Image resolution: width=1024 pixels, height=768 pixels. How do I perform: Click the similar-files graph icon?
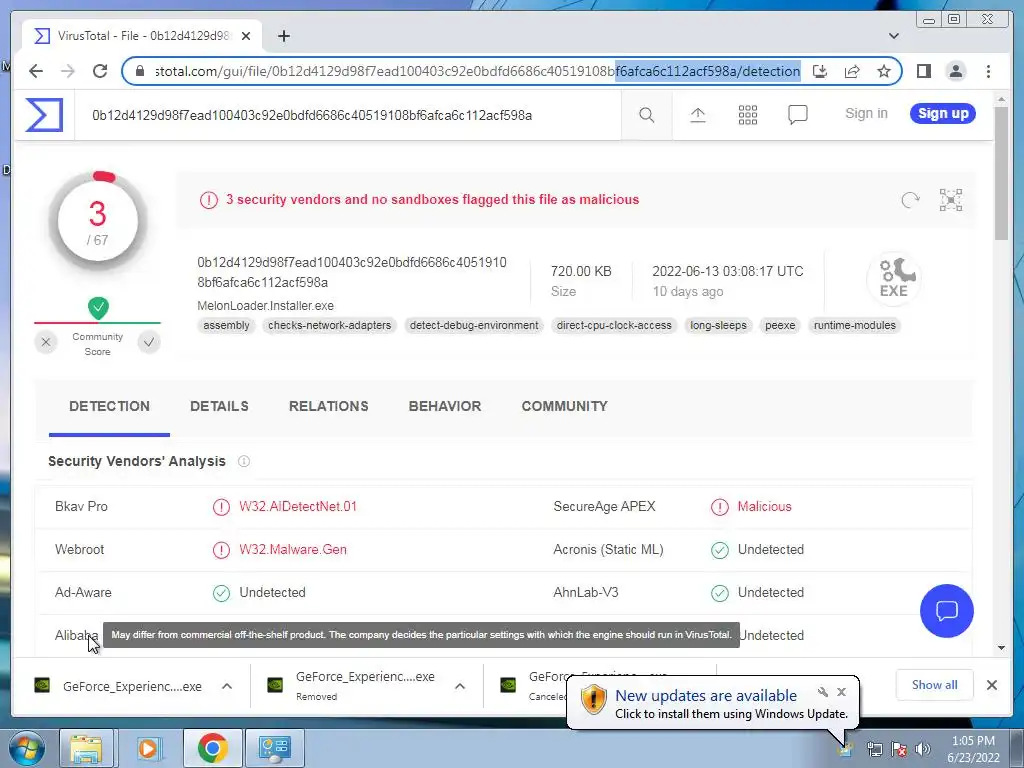click(951, 200)
